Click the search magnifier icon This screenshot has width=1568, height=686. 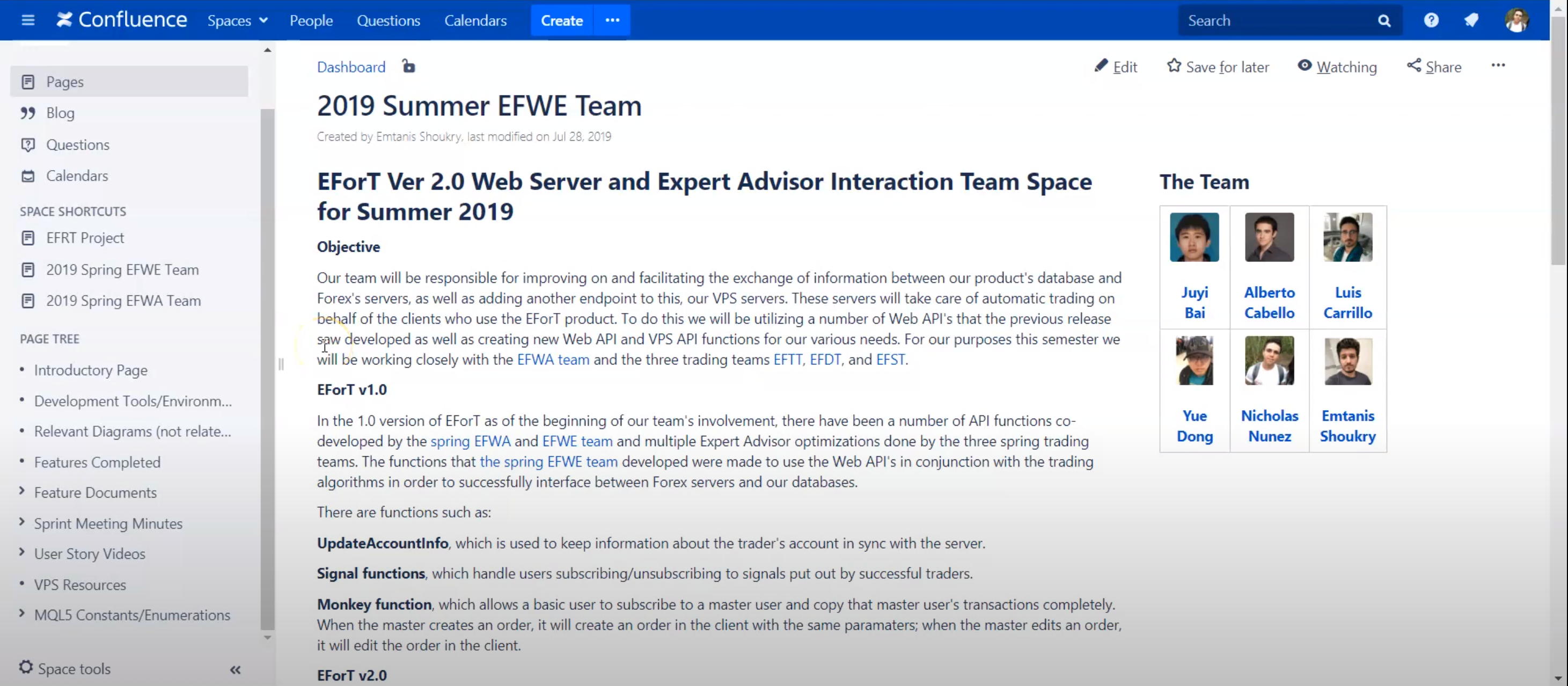coord(1383,21)
